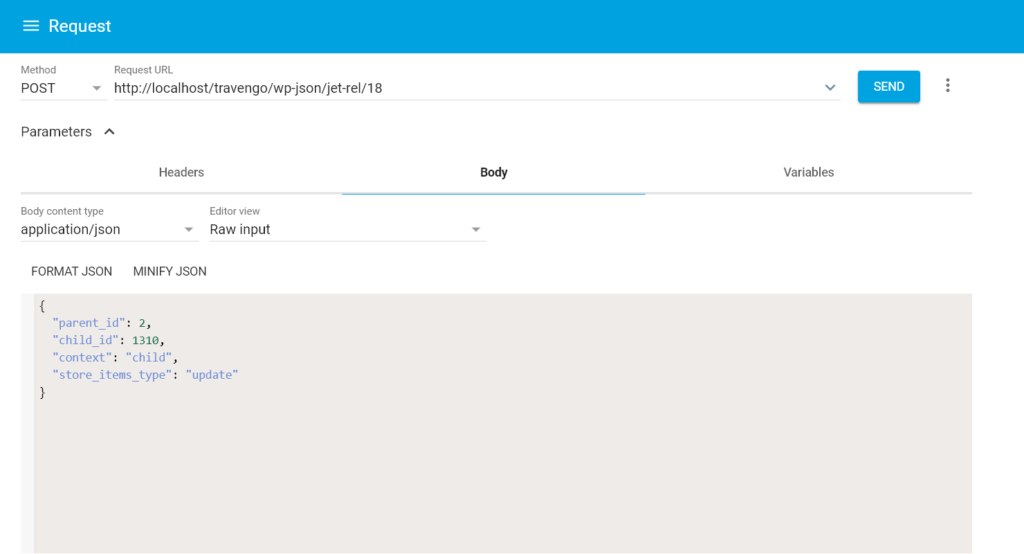The height and width of the screenshot is (554, 1024).
Task: Click MINIFY JSON button
Action: coord(170,272)
